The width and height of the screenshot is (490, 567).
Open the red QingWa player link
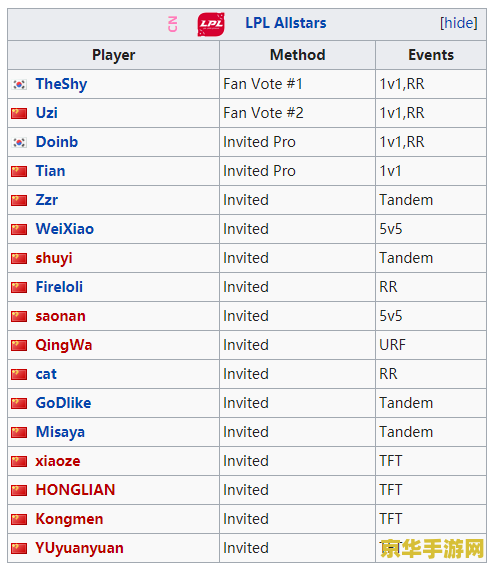[x=64, y=345]
